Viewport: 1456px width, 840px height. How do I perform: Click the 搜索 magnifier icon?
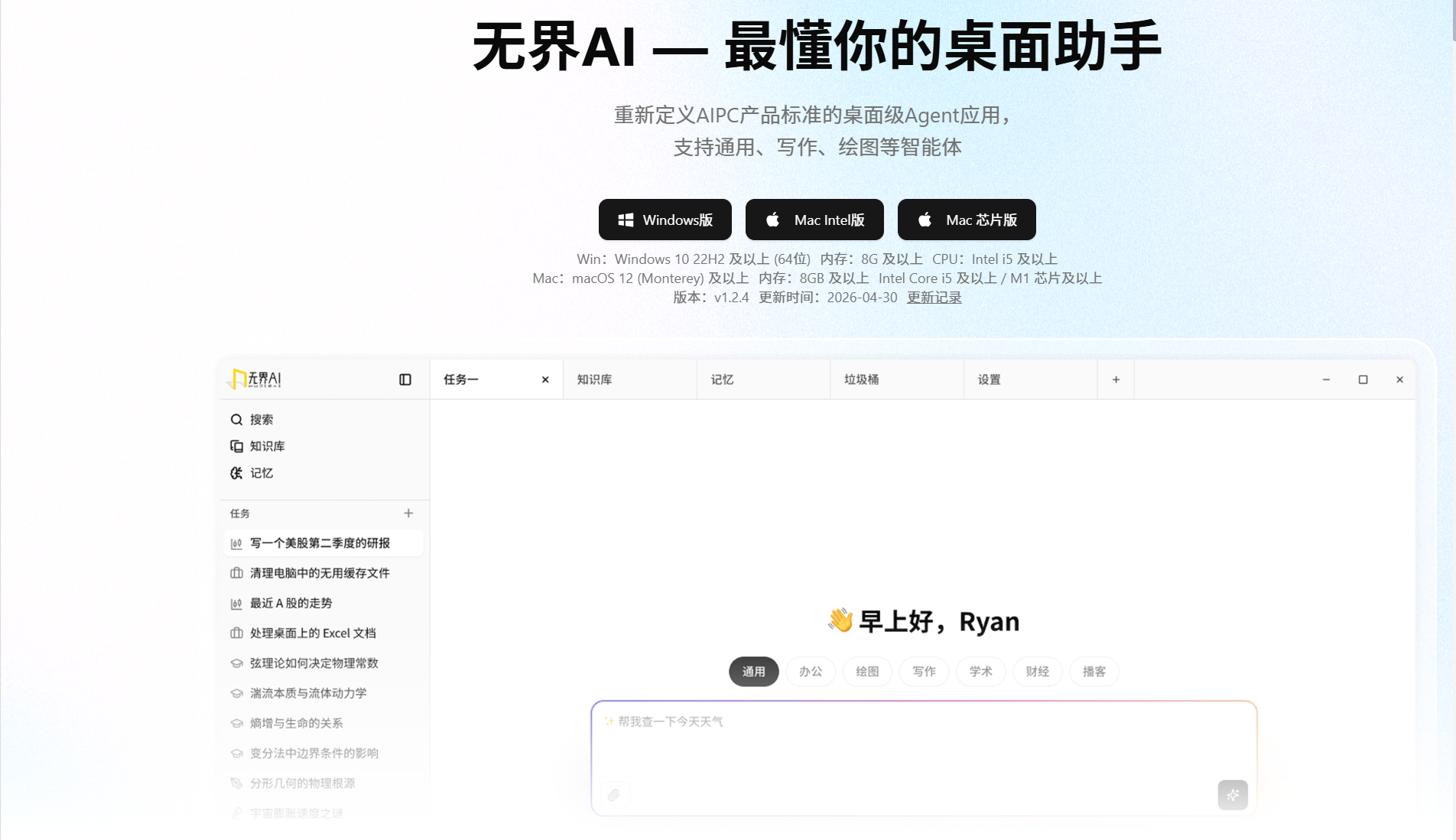(236, 419)
